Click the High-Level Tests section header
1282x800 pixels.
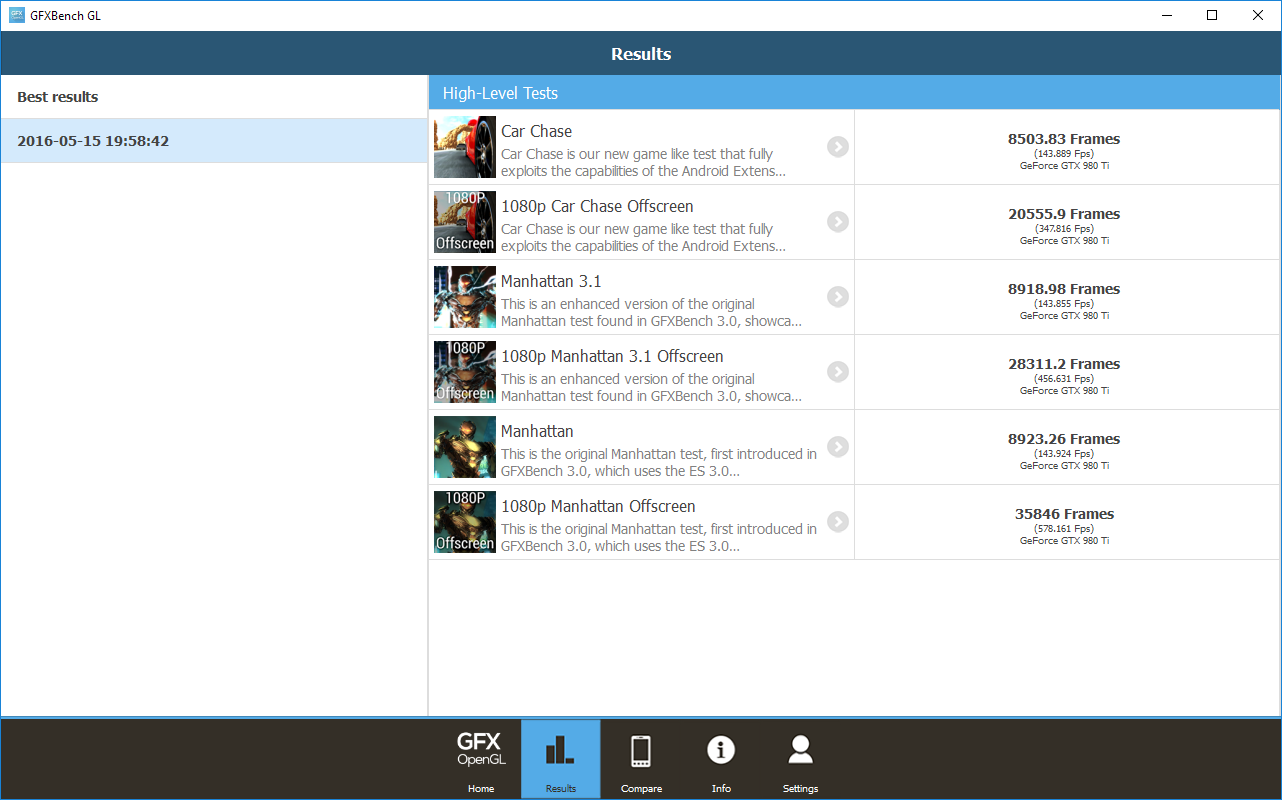(x=854, y=93)
